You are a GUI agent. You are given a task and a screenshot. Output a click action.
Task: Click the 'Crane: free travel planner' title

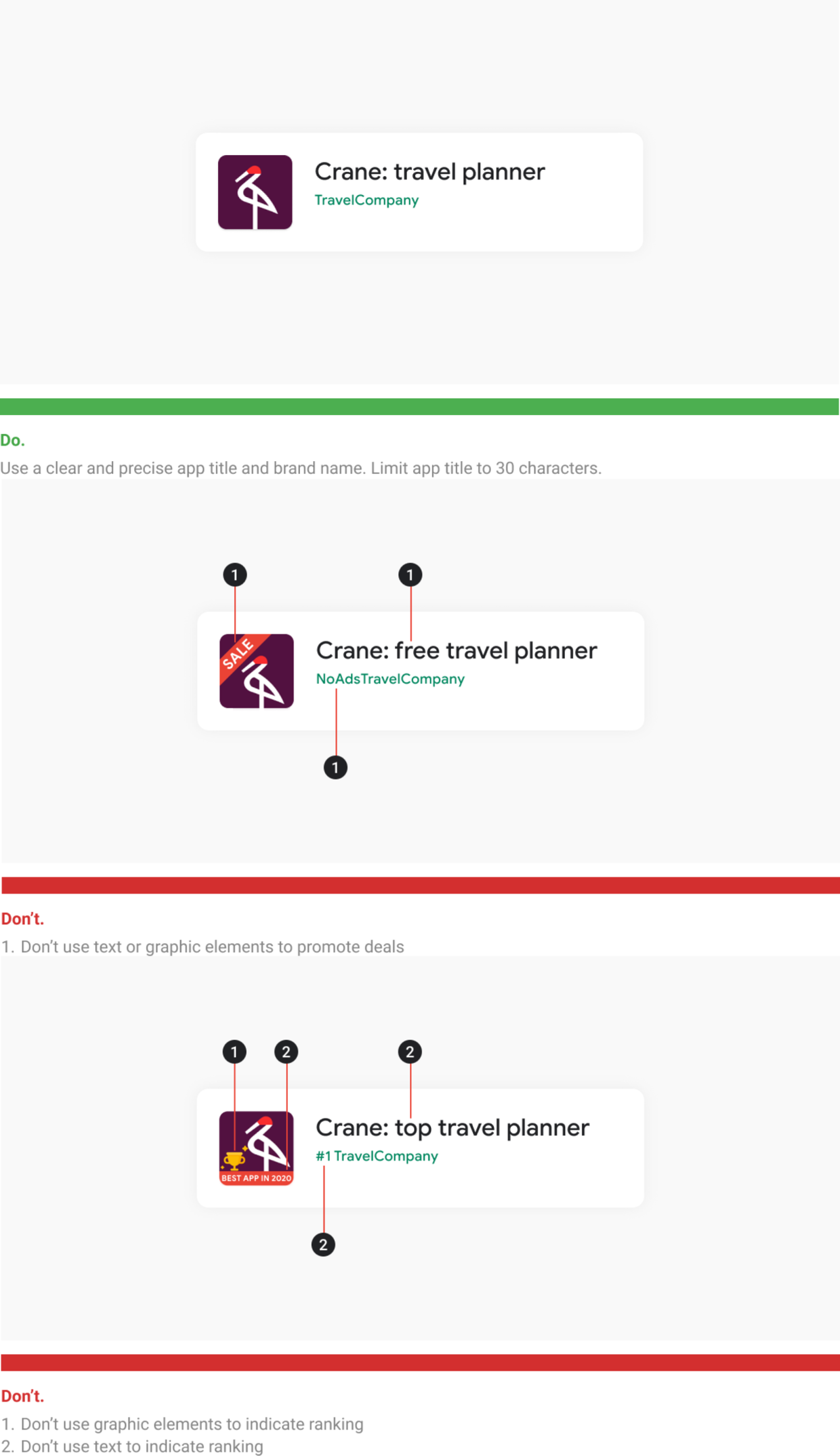[457, 651]
